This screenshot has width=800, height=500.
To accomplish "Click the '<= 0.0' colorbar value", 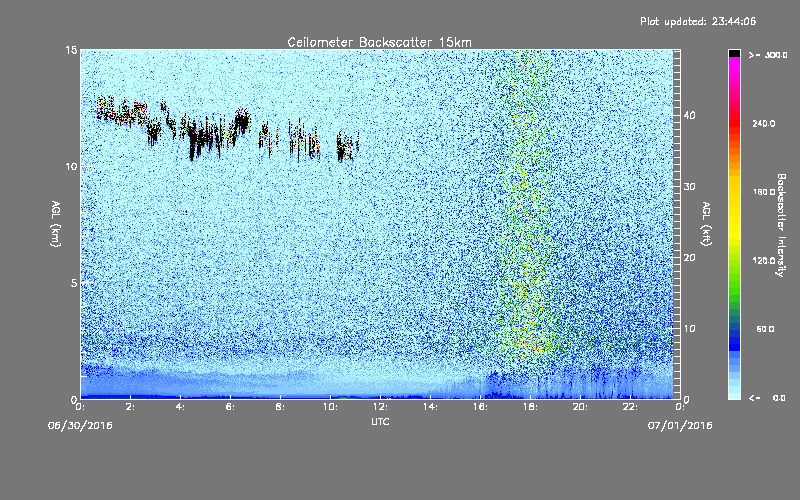I will 767,398.
